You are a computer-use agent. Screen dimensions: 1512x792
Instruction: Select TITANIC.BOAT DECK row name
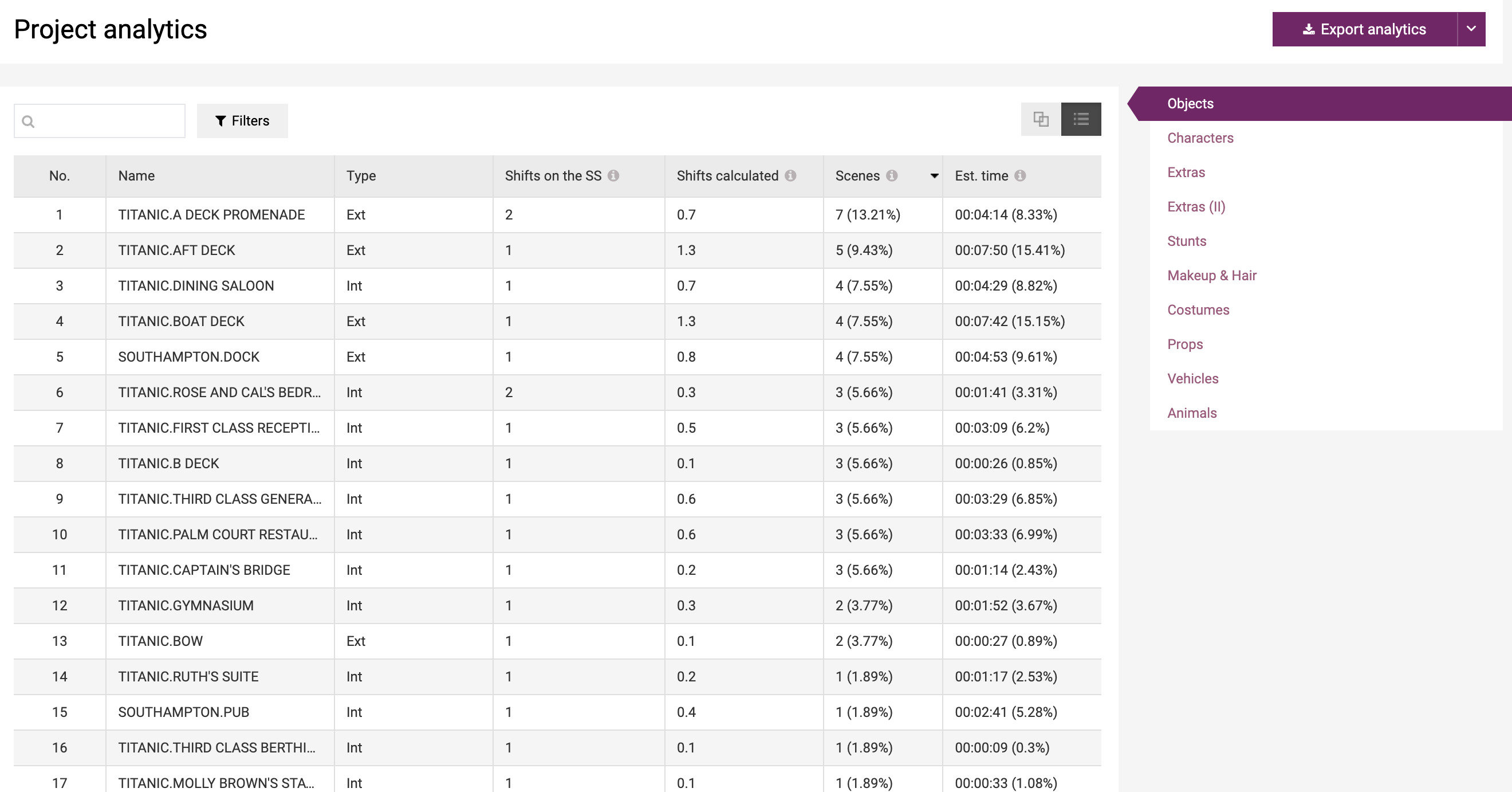[x=181, y=321]
